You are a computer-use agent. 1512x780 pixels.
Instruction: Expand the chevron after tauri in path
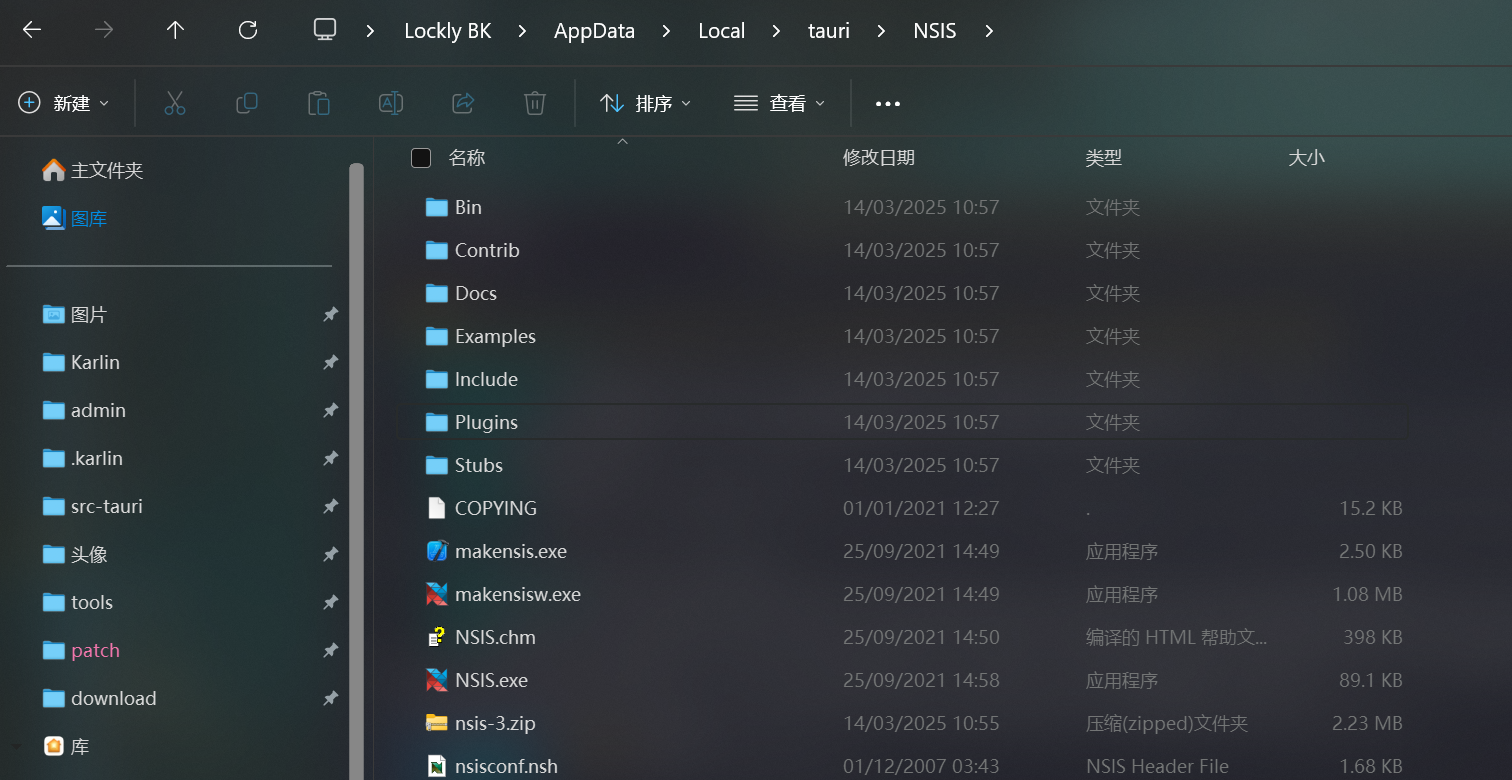pos(881,31)
